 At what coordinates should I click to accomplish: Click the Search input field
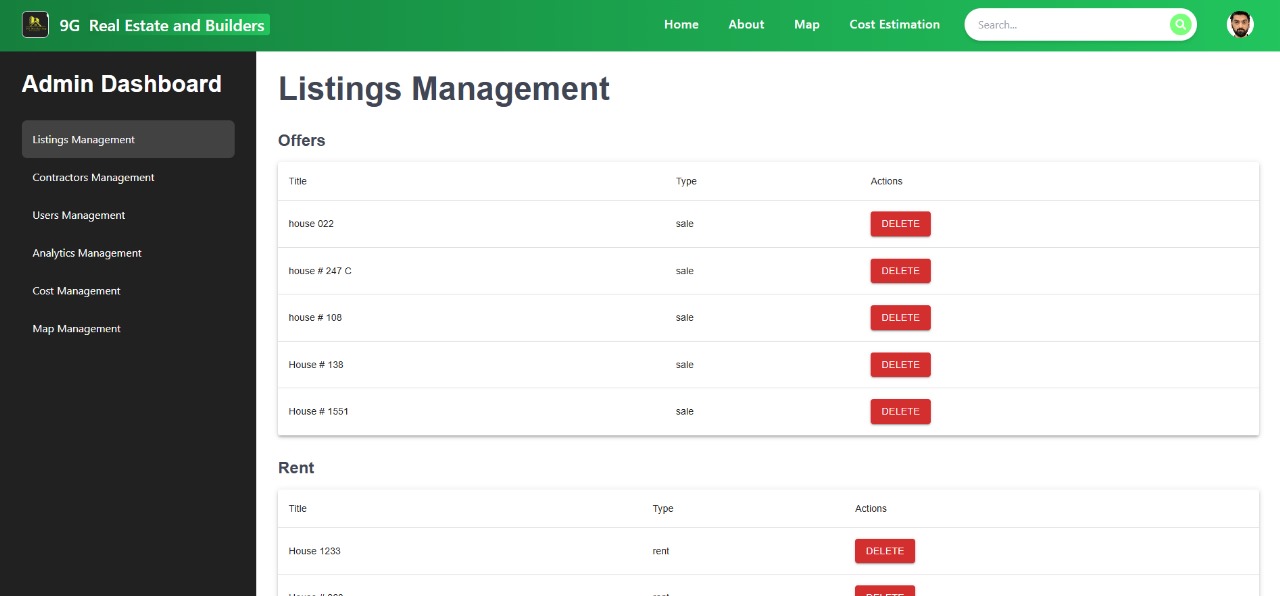(1068, 25)
